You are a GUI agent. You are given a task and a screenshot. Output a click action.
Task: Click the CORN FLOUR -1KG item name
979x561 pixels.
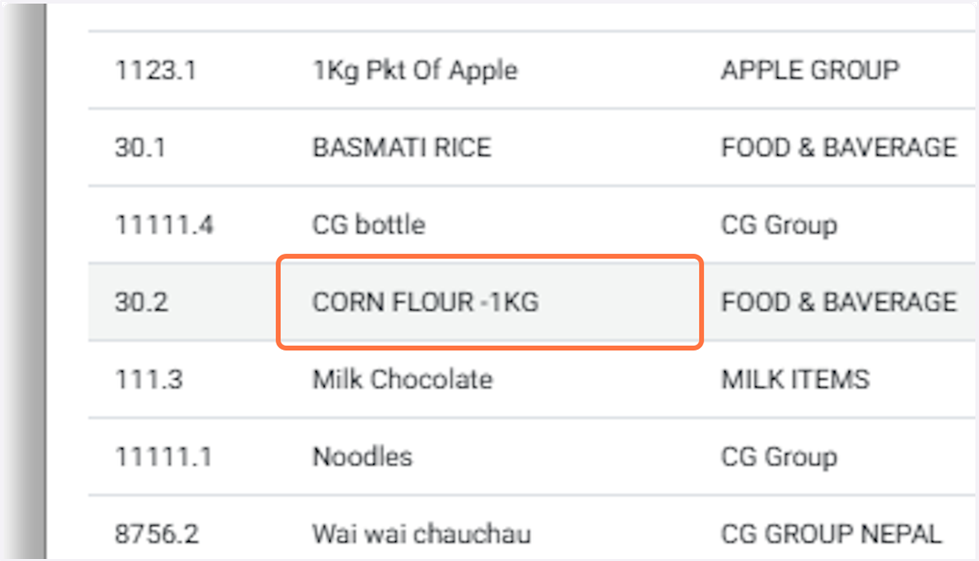point(425,302)
